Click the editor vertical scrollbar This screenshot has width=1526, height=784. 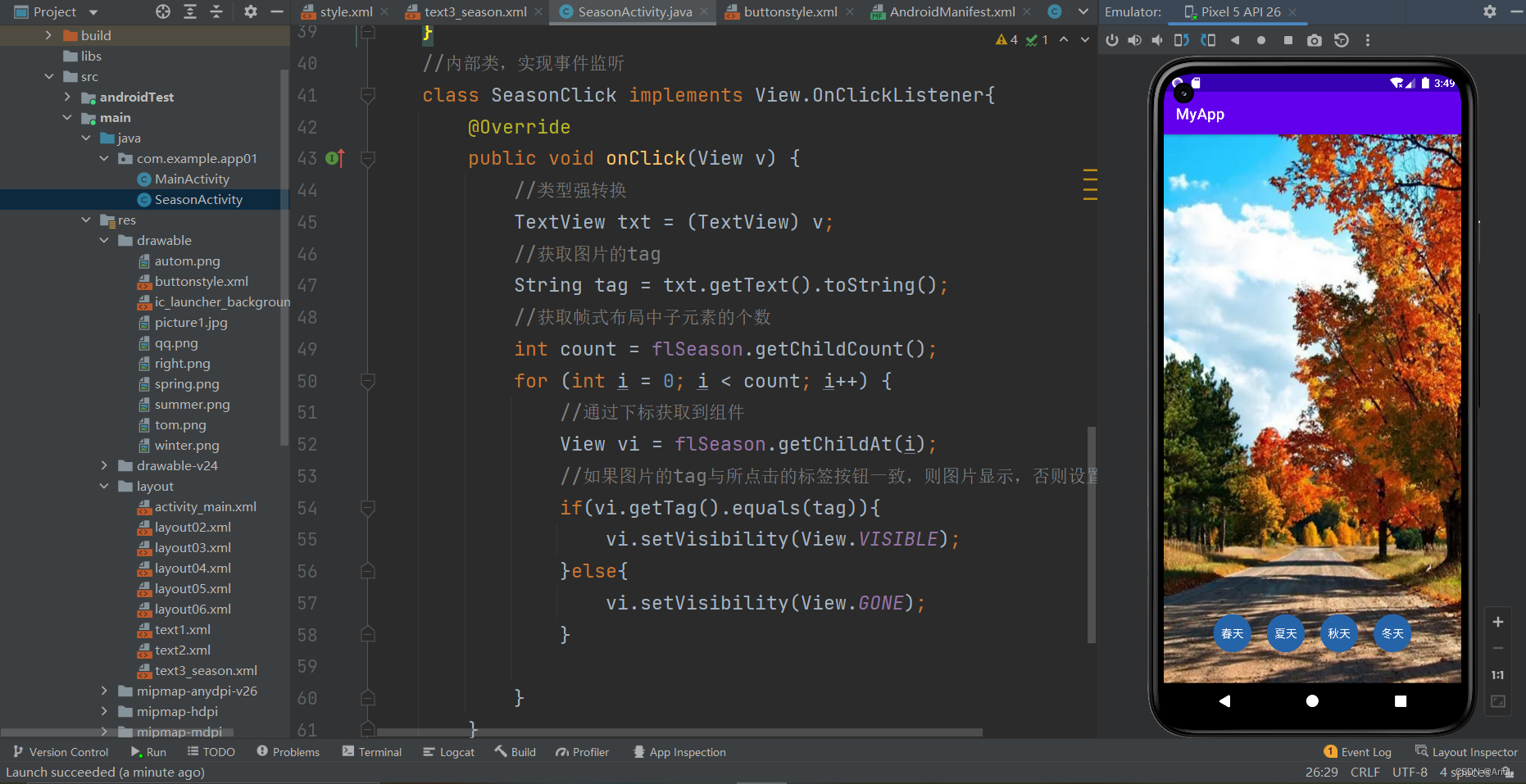pyautogui.click(x=1092, y=534)
